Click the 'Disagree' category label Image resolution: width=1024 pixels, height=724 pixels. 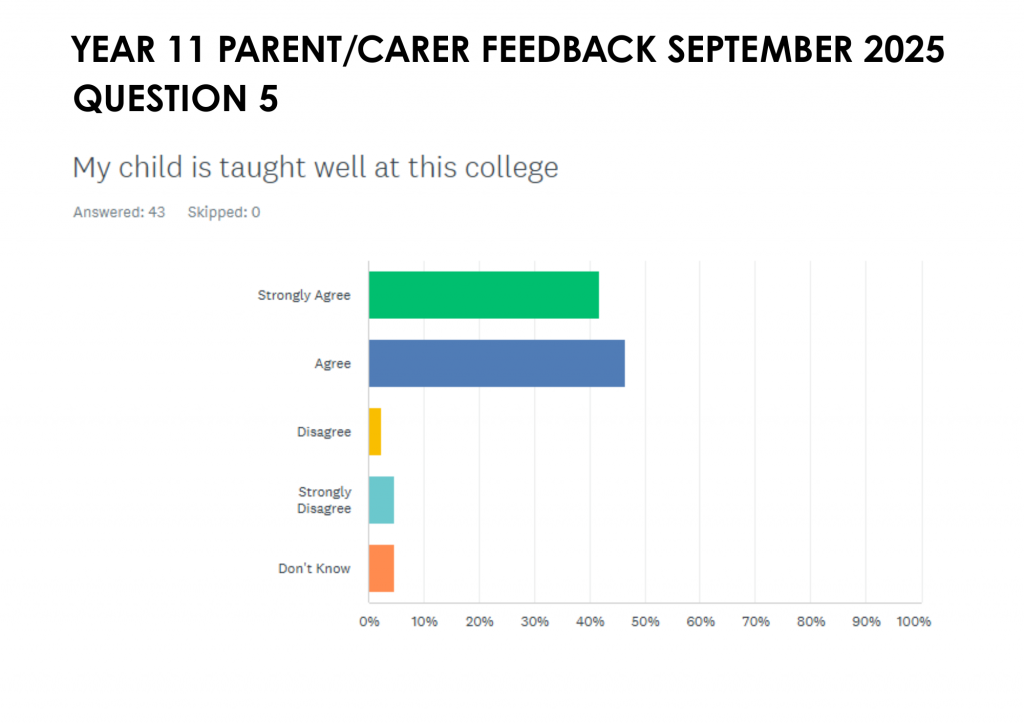coord(324,432)
